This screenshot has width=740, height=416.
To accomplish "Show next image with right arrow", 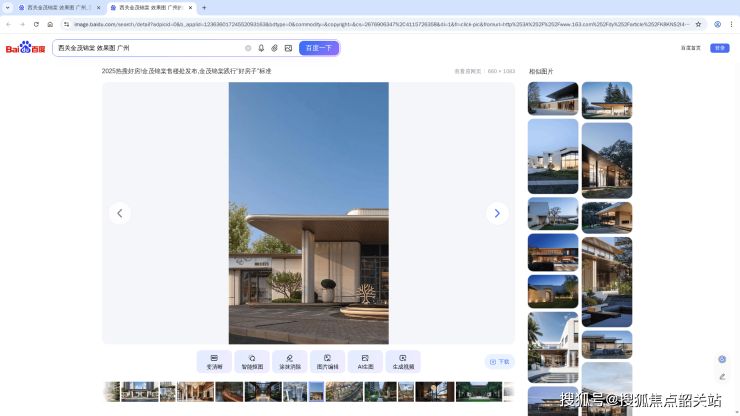I will pyautogui.click(x=497, y=213).
